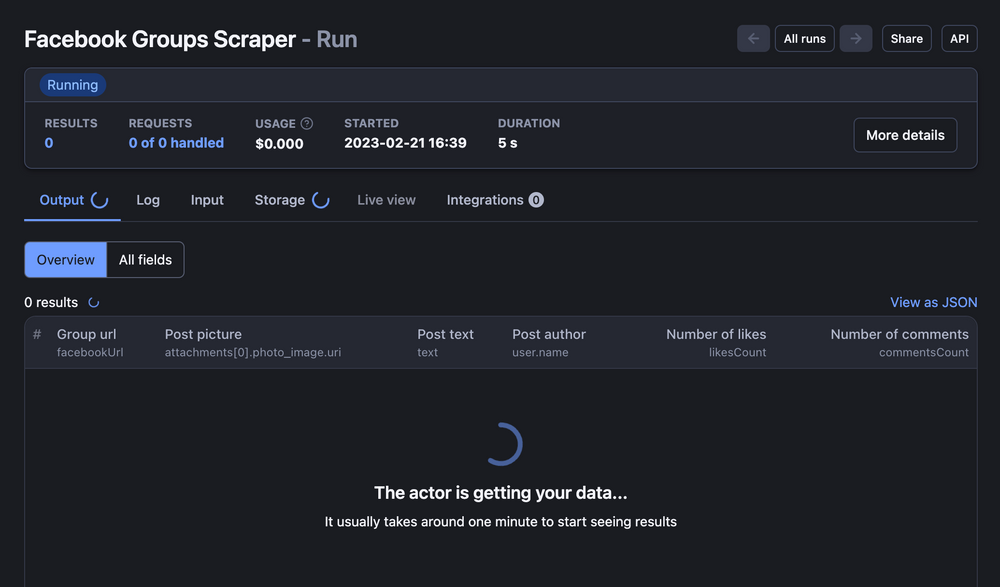Click the loading spinner beside 0 results

(94, 302)
